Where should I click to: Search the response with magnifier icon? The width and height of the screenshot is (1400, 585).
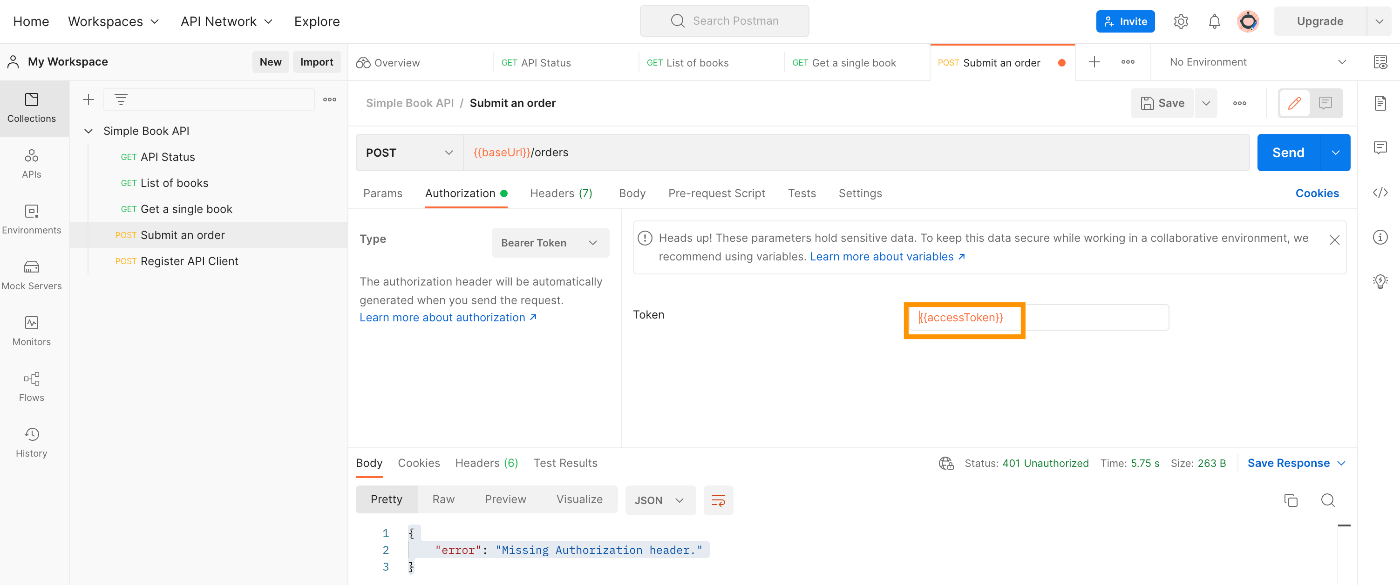(1328, 500)
